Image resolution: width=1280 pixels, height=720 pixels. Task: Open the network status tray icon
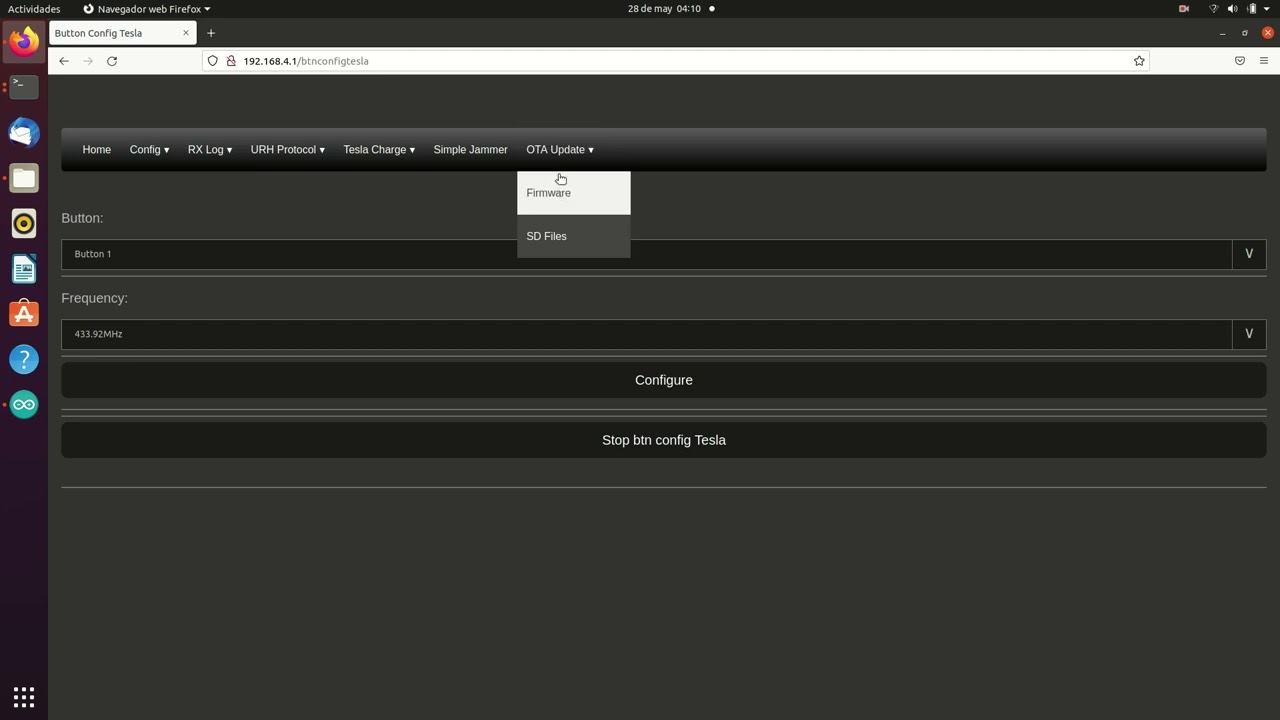tap(1214, 9)
